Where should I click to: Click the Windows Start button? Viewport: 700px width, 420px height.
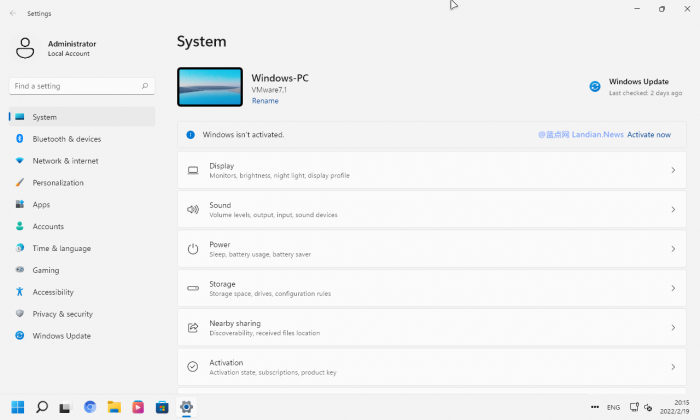(x=18, y=407)
